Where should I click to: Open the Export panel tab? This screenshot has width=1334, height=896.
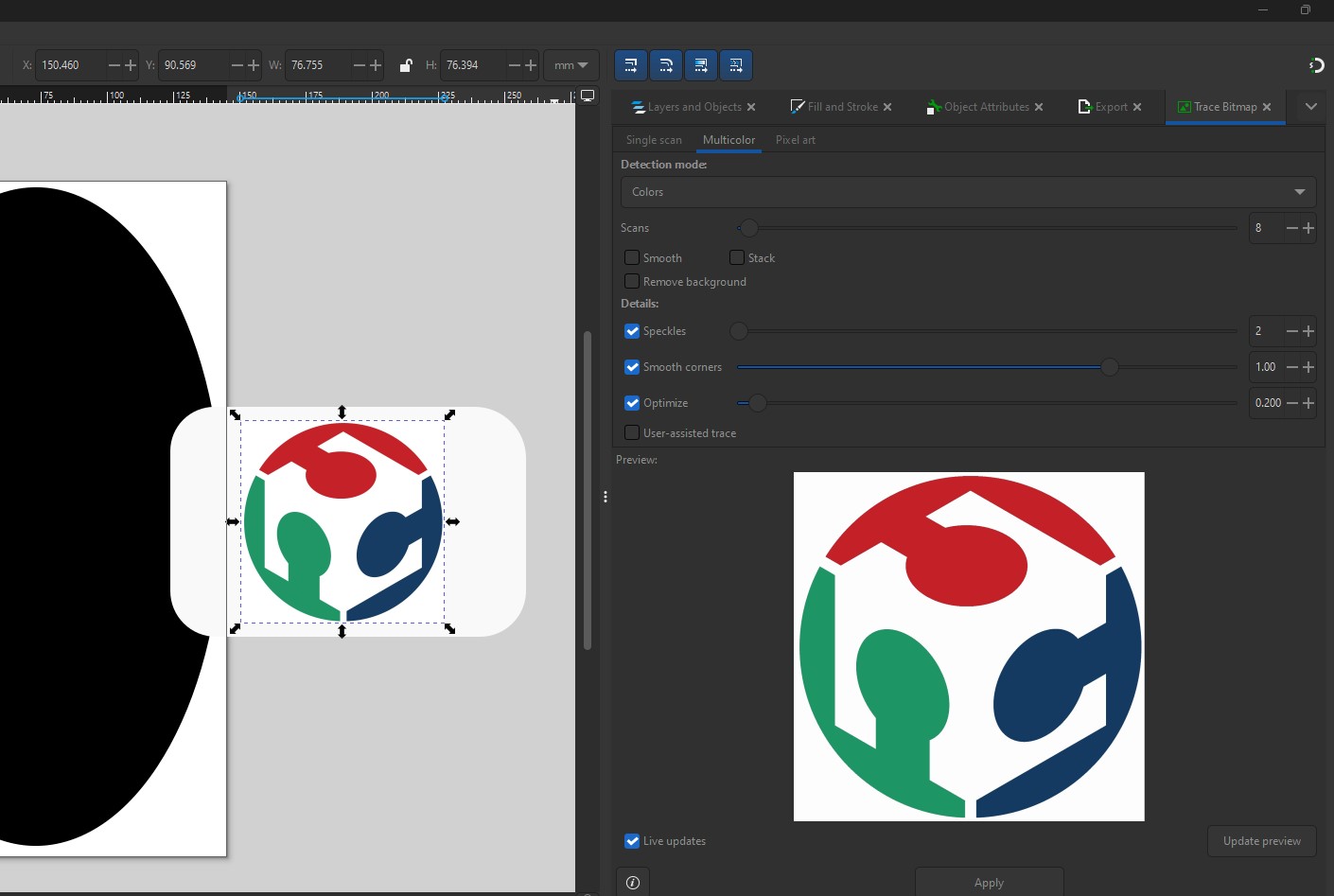pos(1111,107)
